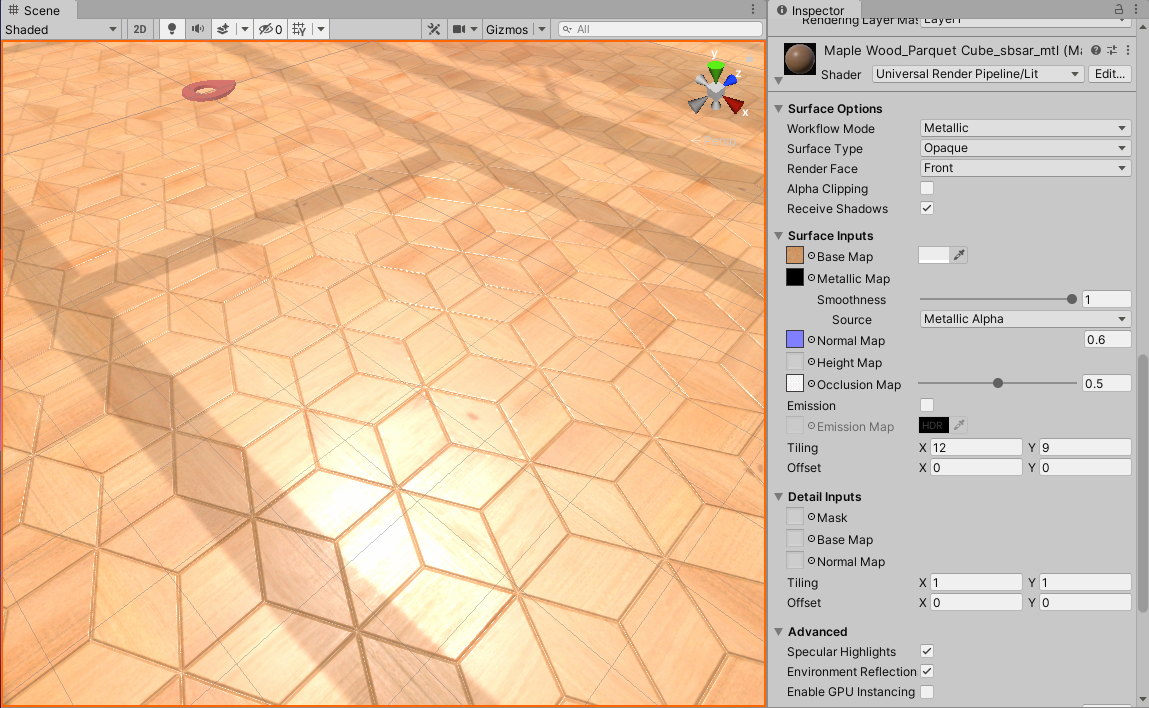Toggle scene lighting lightbulb icon
The width and height of the screenshot is (1149, 708).
point(171,29)
